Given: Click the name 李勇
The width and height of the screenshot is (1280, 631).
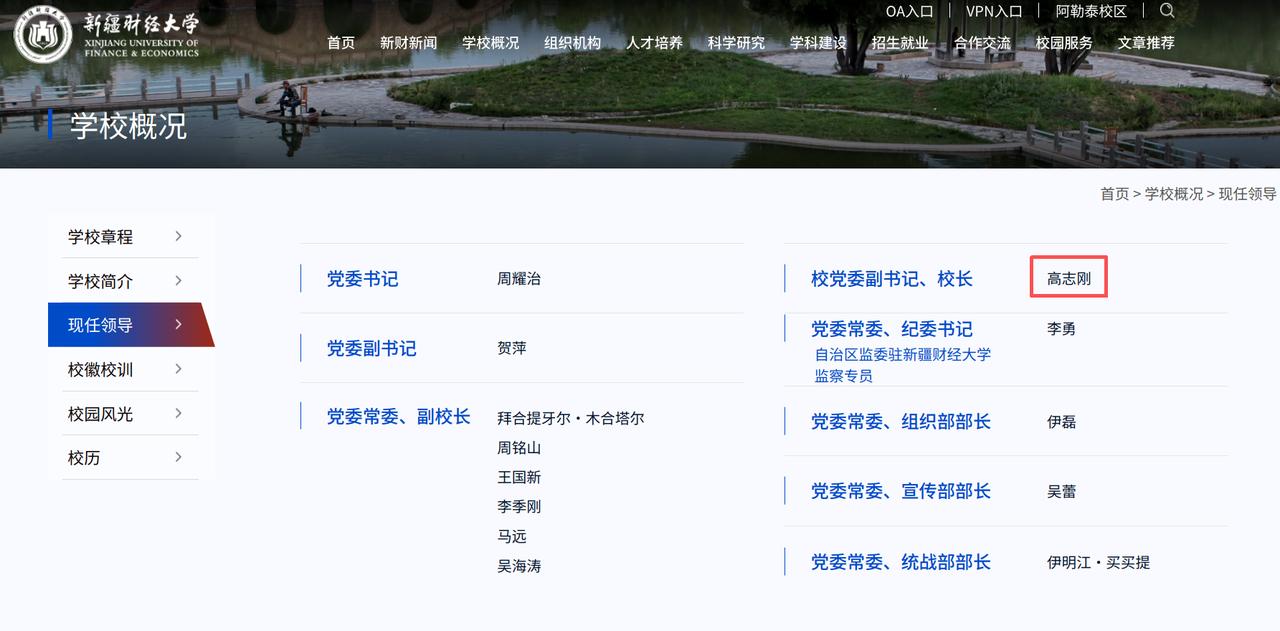Looking at the screenshot, I should tap(1062, 329).
